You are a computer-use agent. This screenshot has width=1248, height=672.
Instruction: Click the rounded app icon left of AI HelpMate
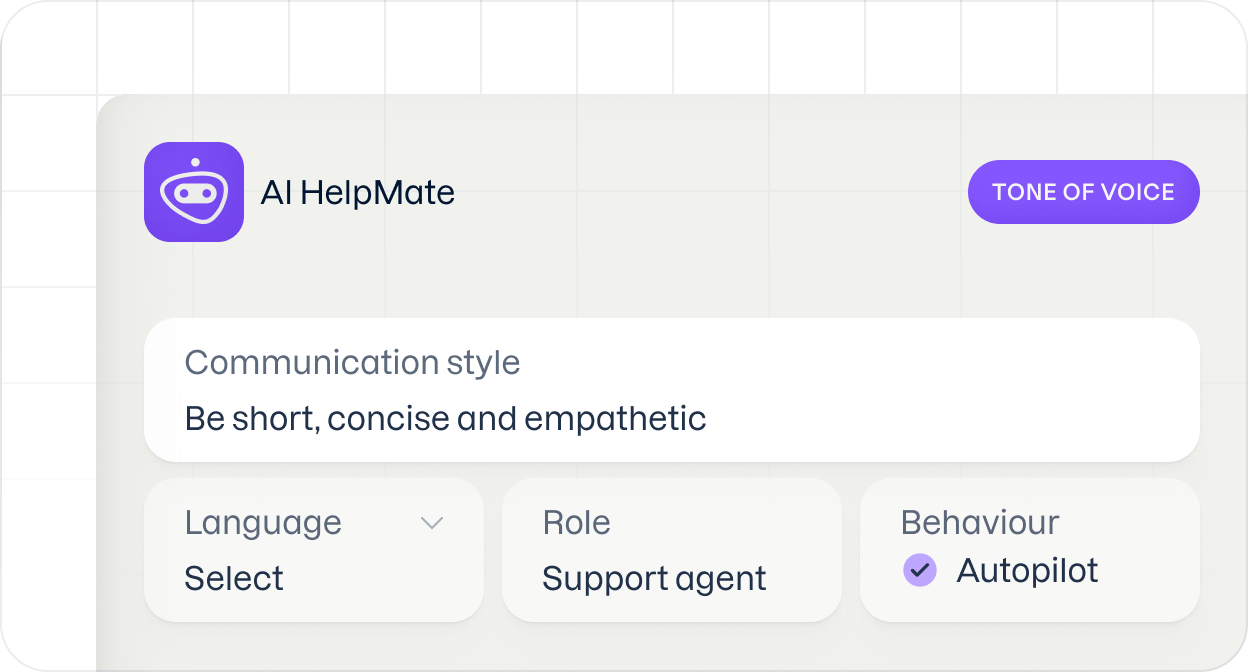[x=193, y=191]
